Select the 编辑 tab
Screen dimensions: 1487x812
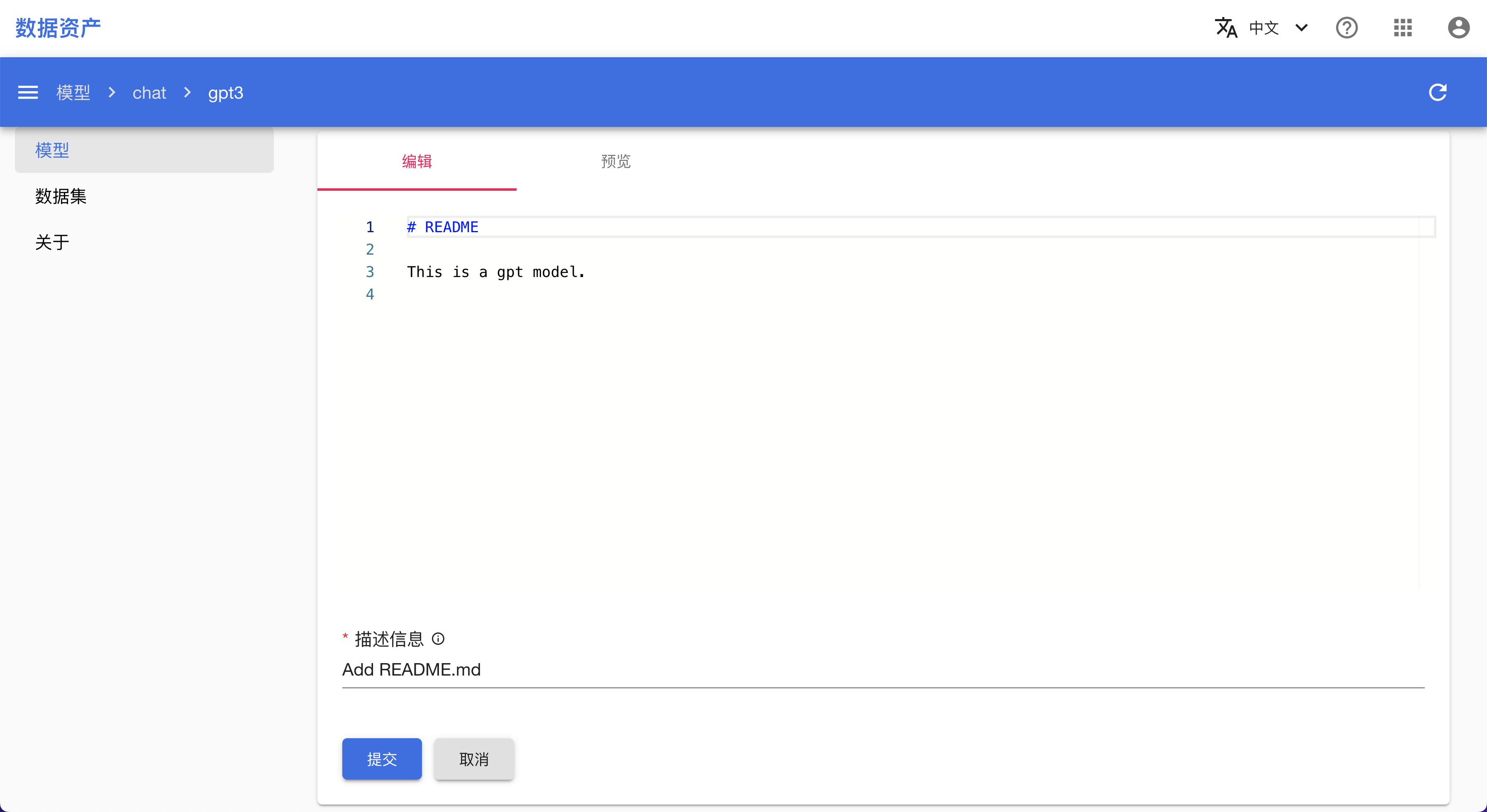(x=417, y=161)
